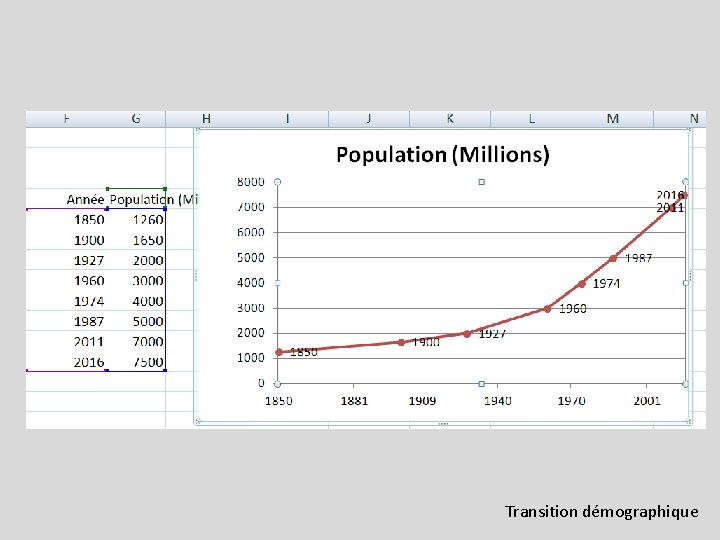Select the population cell 1260

click(136, 219)
